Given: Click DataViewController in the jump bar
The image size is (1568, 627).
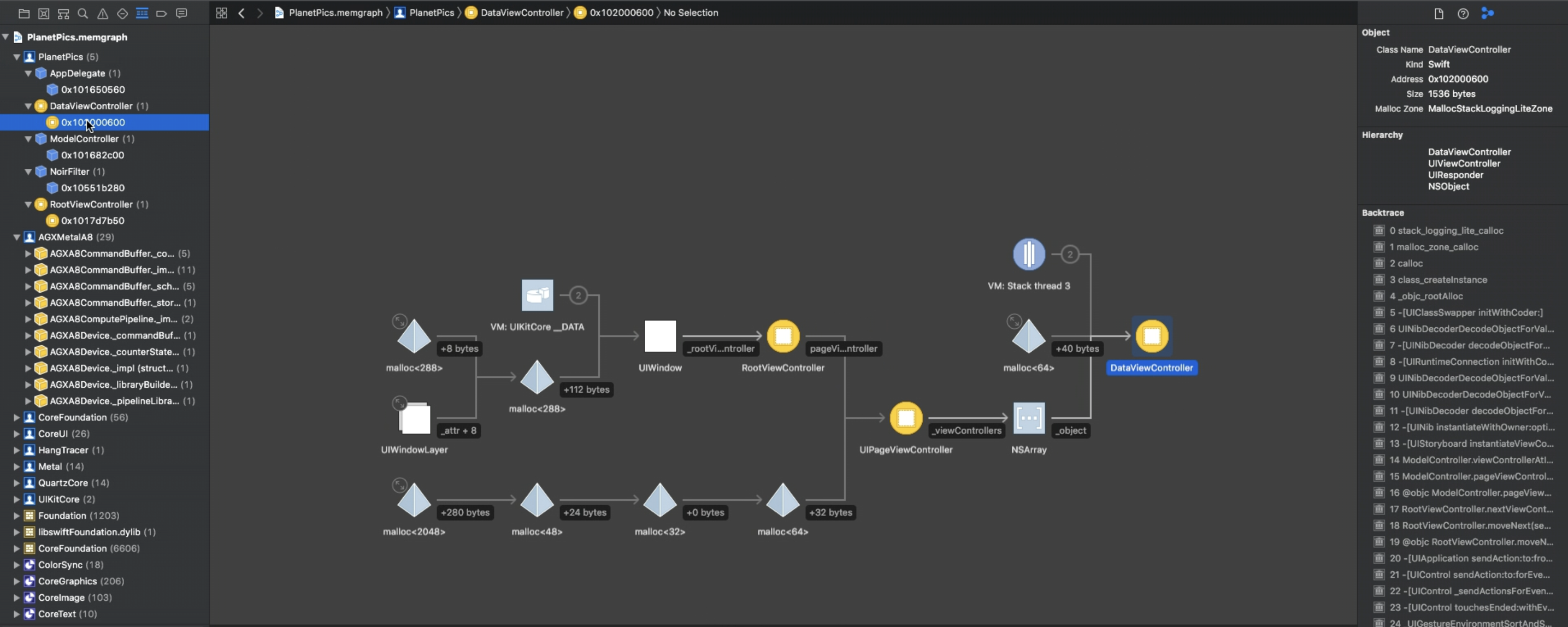Looking at the screenshot, I should pos(521,13).
